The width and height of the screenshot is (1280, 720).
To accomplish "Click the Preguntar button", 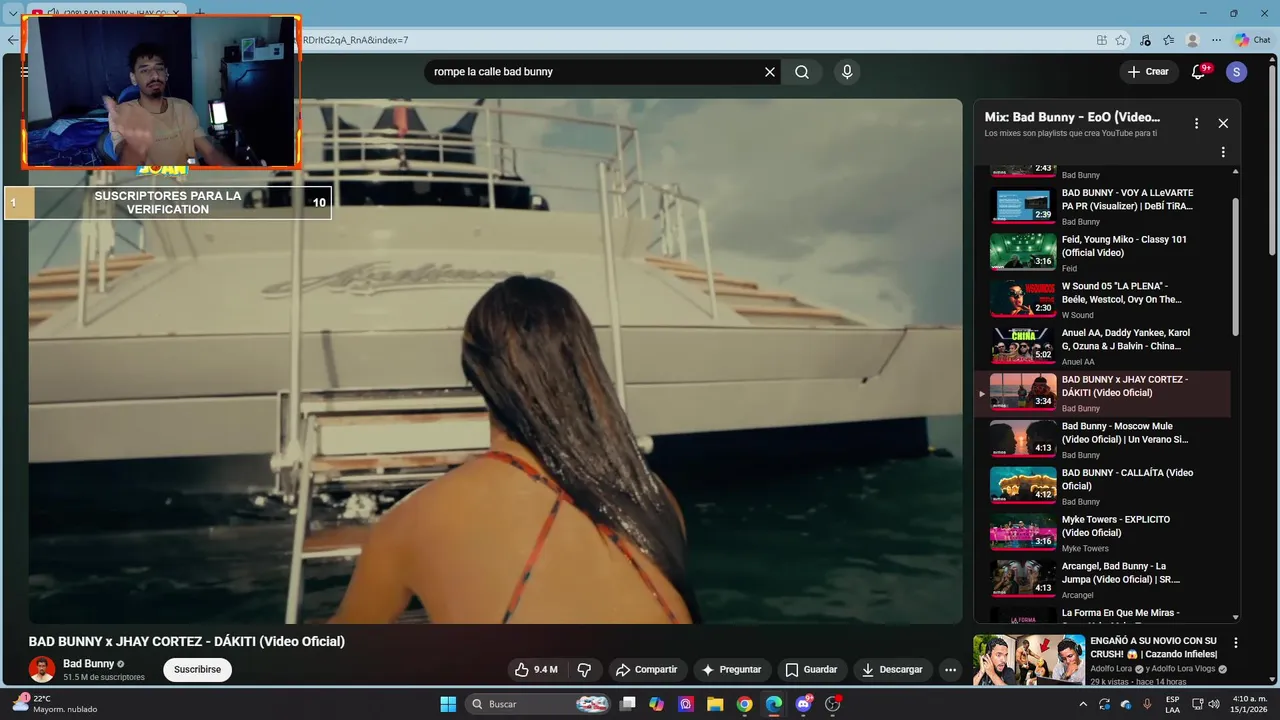I will coord(731,670).
